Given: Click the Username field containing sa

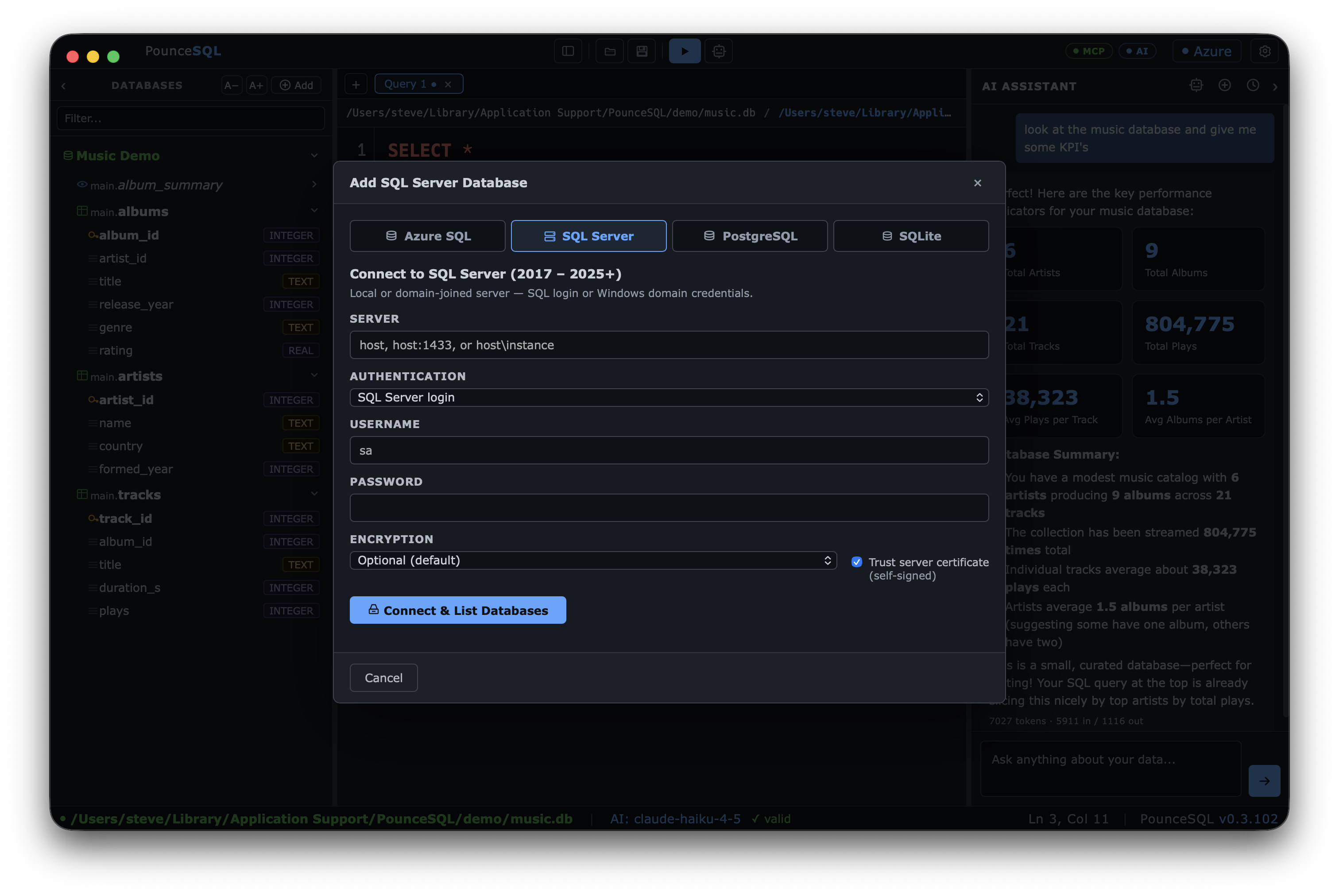Looking at the screenshot, I should tap(669, 450).
